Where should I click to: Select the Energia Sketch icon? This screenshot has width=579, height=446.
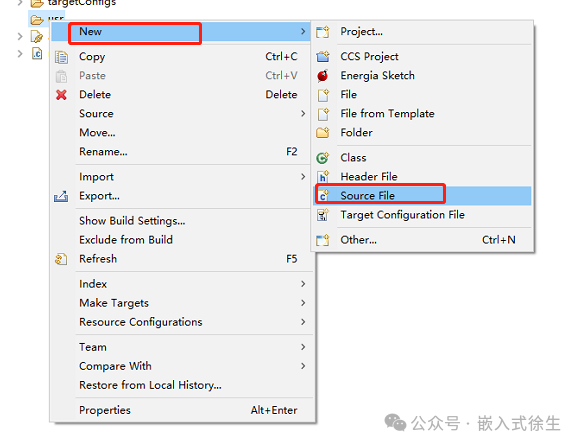point(323,76)
